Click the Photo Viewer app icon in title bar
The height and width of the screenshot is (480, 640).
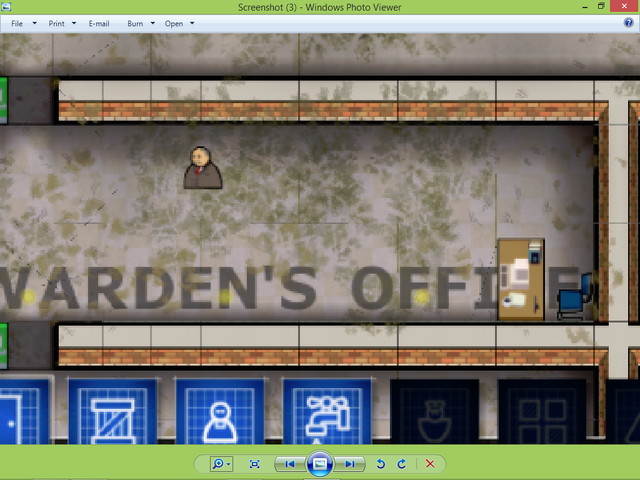pyautogui.click(x=6, y=7)
